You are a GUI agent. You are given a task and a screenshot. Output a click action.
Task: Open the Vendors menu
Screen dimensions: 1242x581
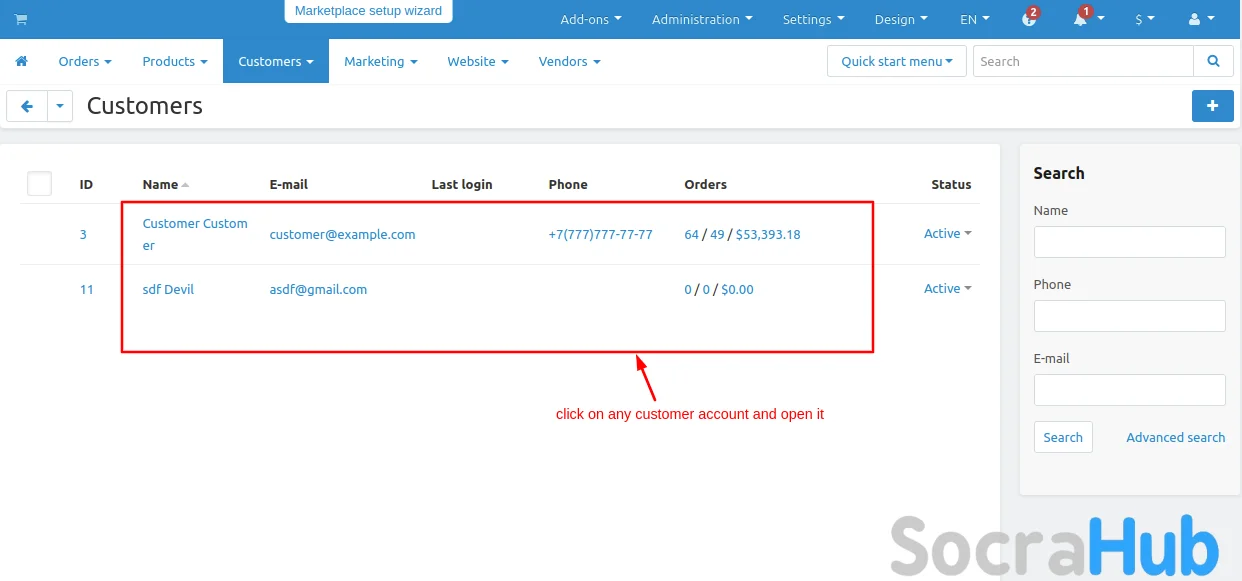pyautogui.click(x=570, y=61)
